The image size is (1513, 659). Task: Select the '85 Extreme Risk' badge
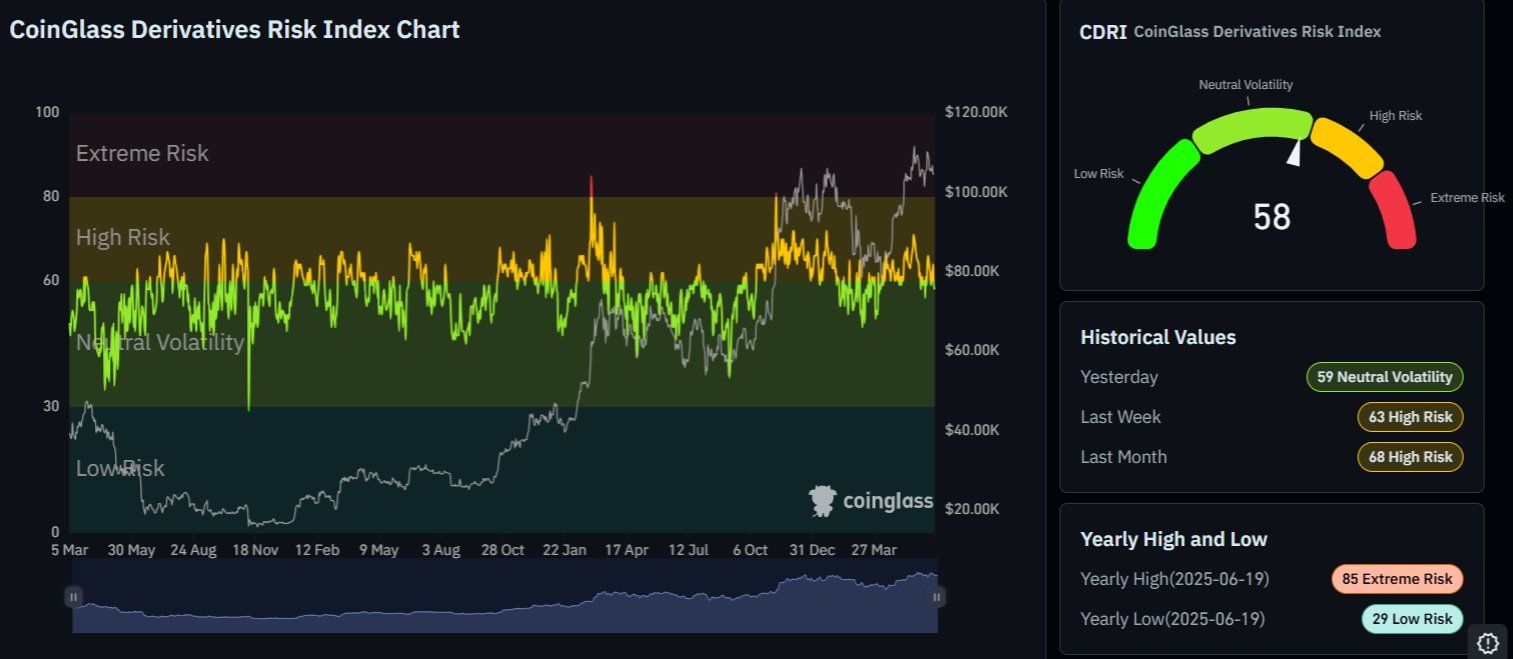[1397, 579]
